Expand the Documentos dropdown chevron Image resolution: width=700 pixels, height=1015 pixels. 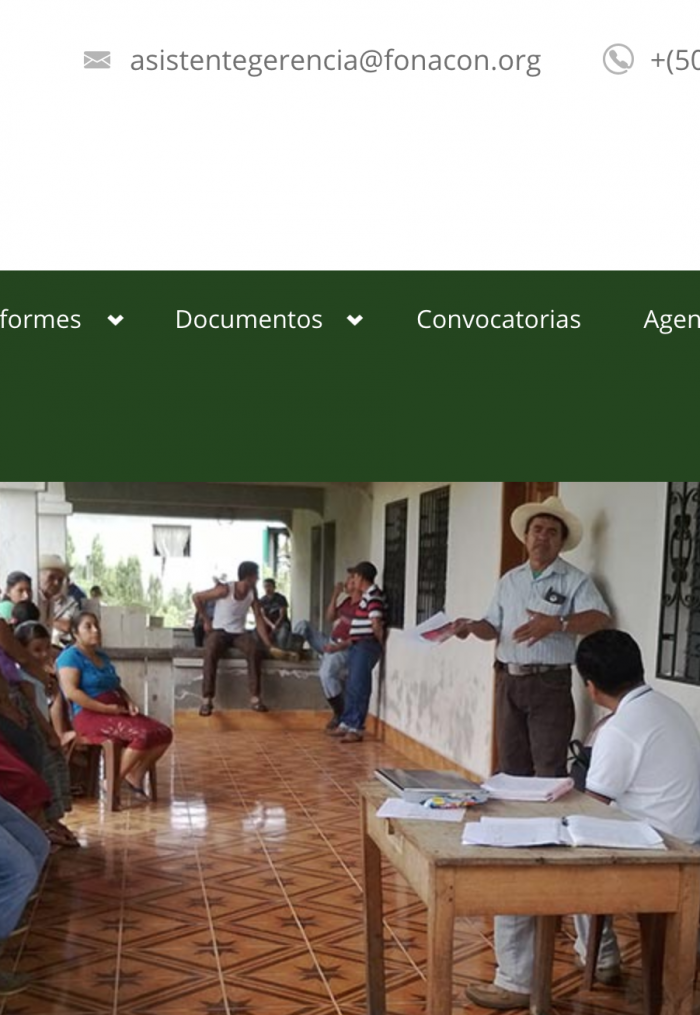pos(355,320)
